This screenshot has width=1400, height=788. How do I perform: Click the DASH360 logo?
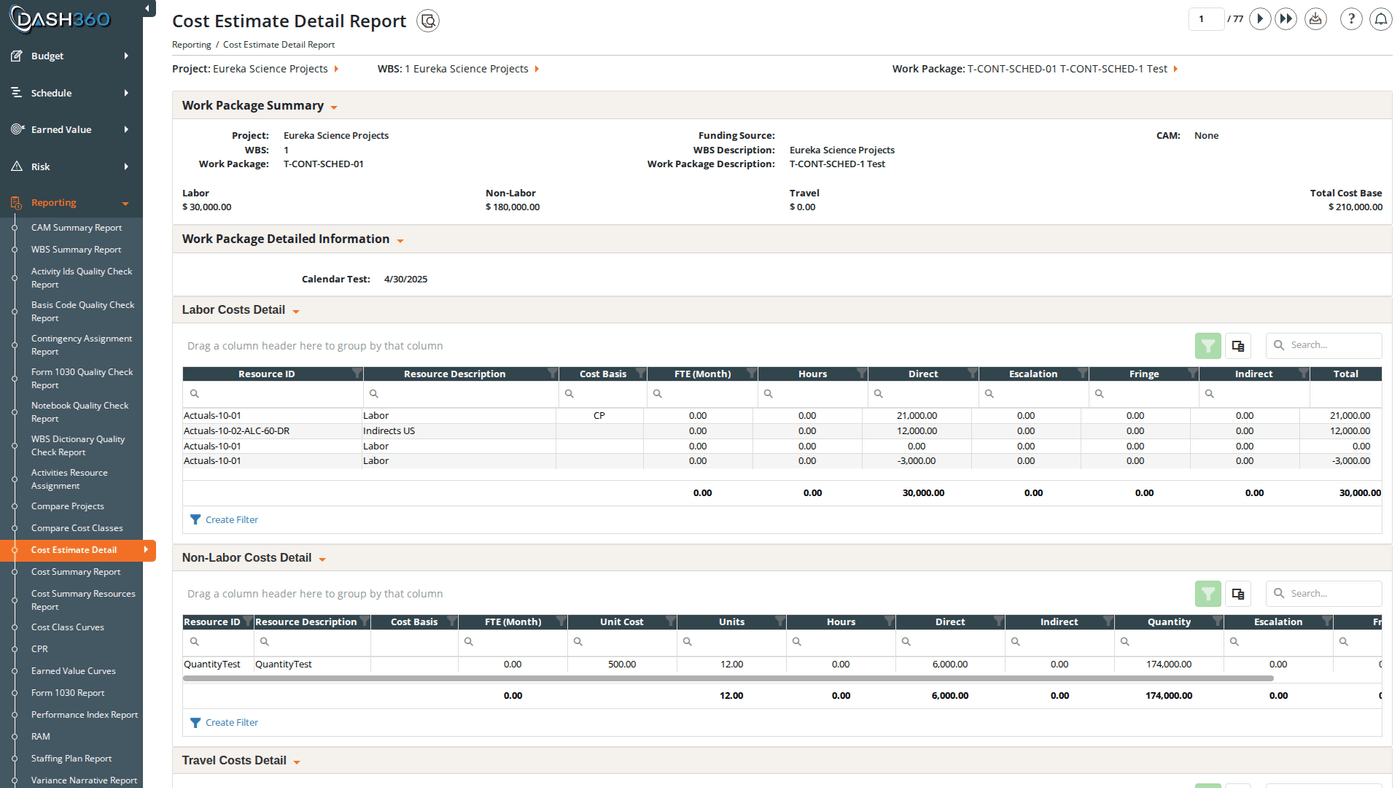pos(60,19)
